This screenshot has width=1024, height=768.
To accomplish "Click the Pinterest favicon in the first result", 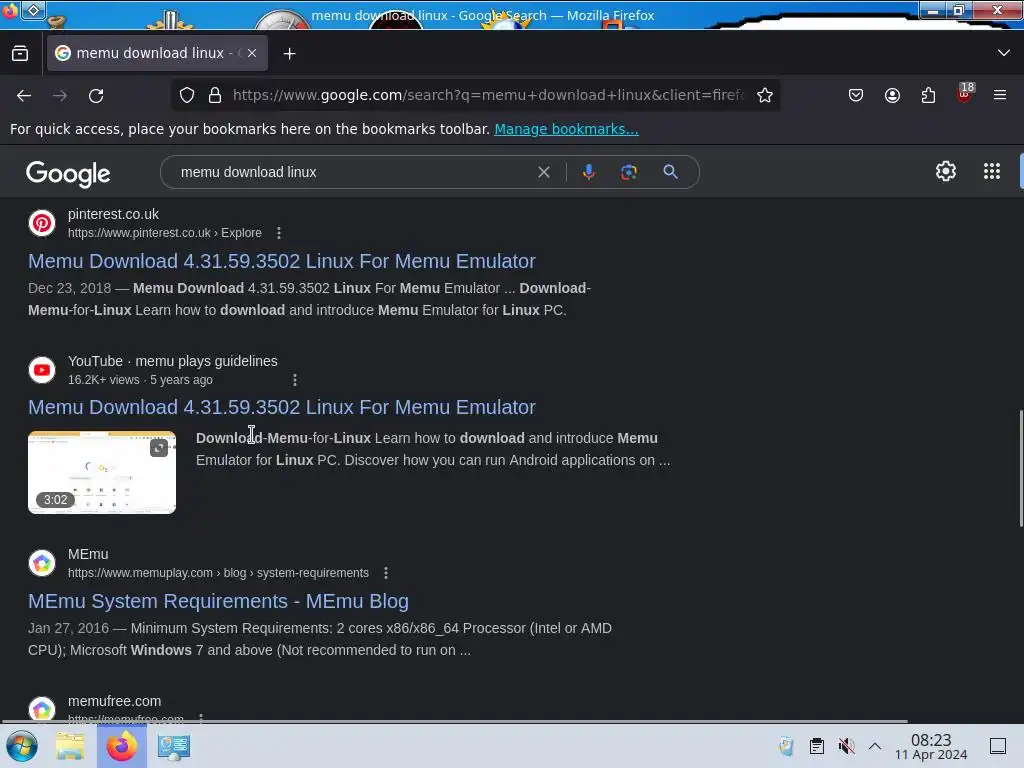I will 42,223.
